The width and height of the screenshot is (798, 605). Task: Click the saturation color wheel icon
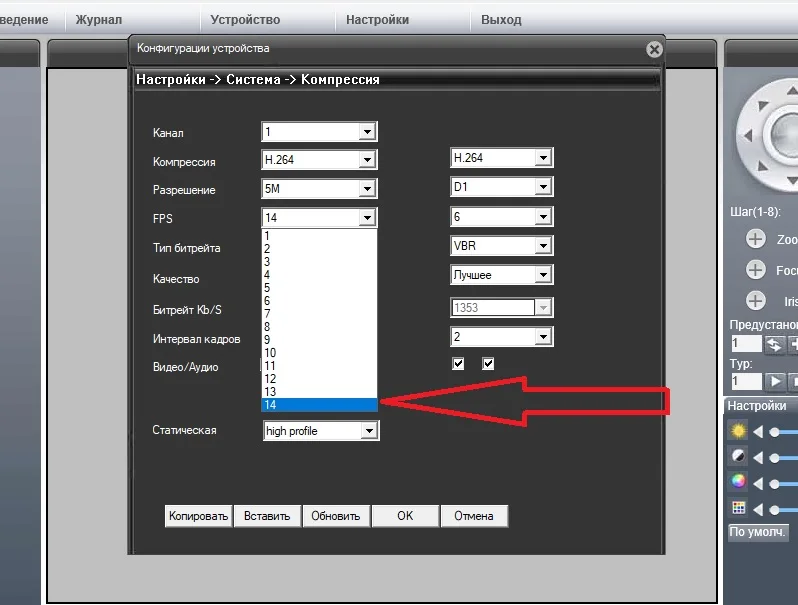(x=738, y=481)
